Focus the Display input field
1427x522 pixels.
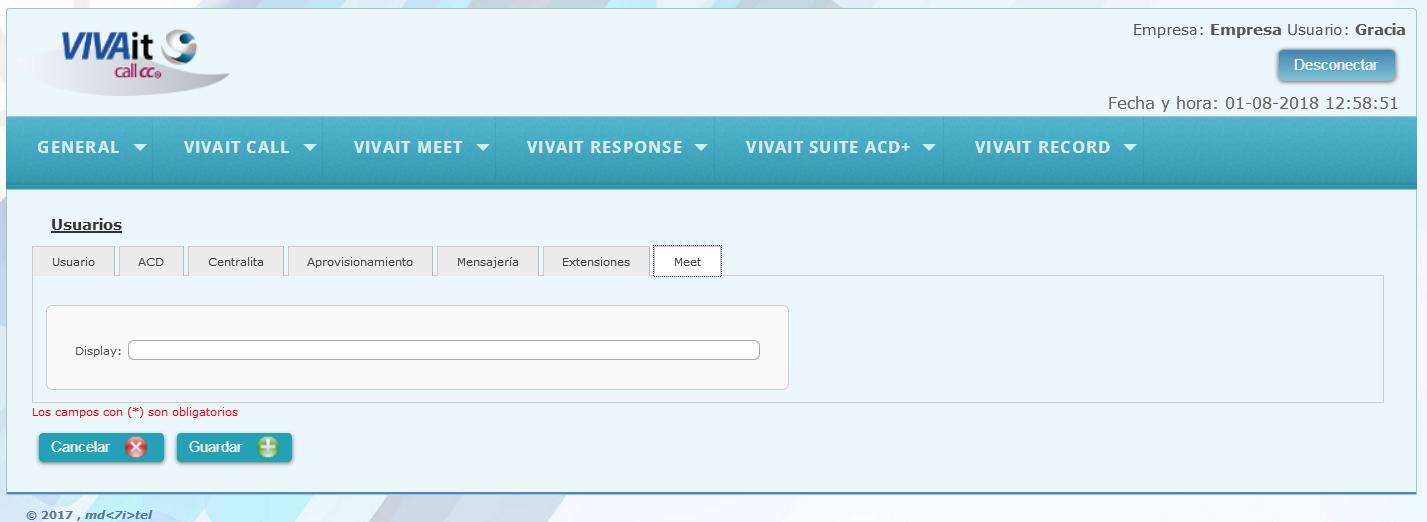(x=444, y=350)
